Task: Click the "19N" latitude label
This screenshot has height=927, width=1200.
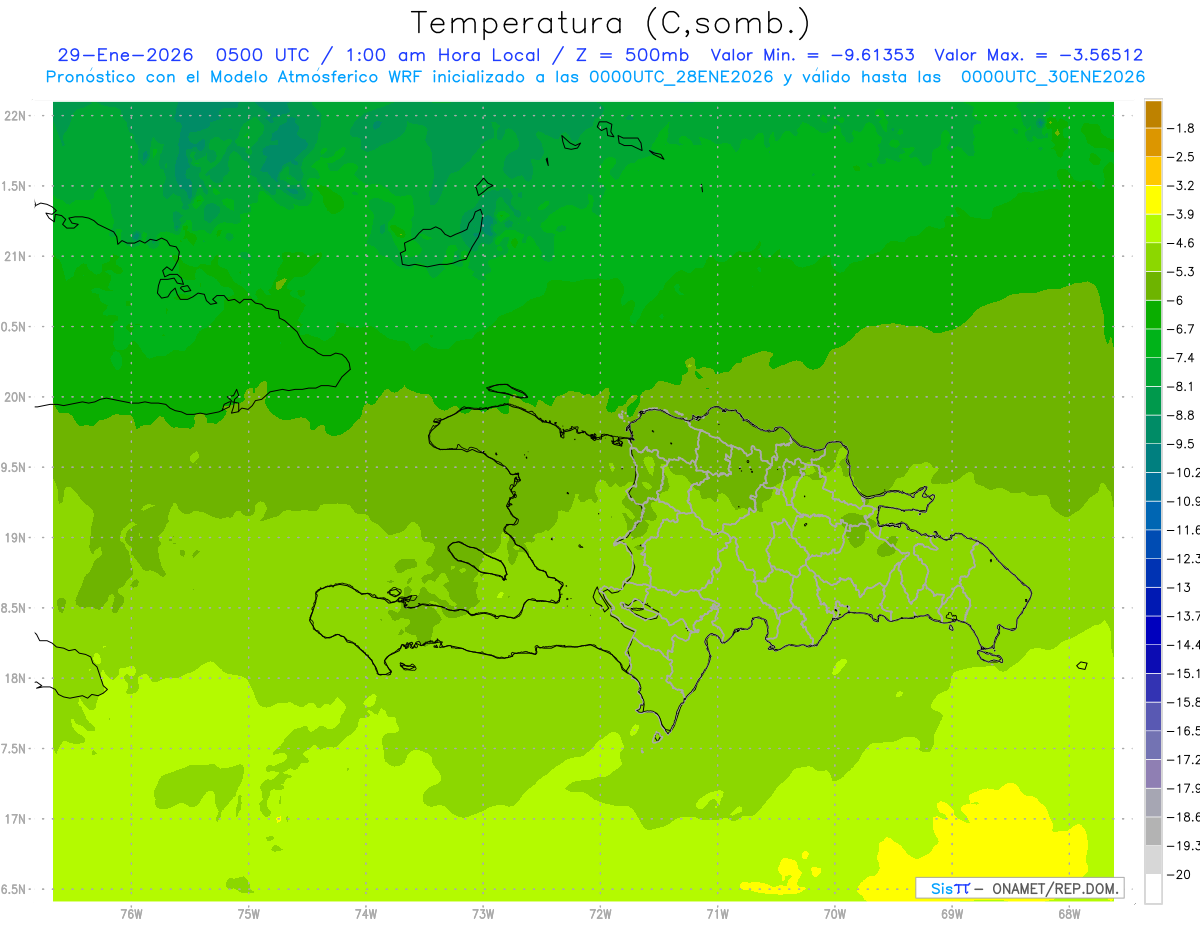Action: pyautogui.click(x=14, y=538)
